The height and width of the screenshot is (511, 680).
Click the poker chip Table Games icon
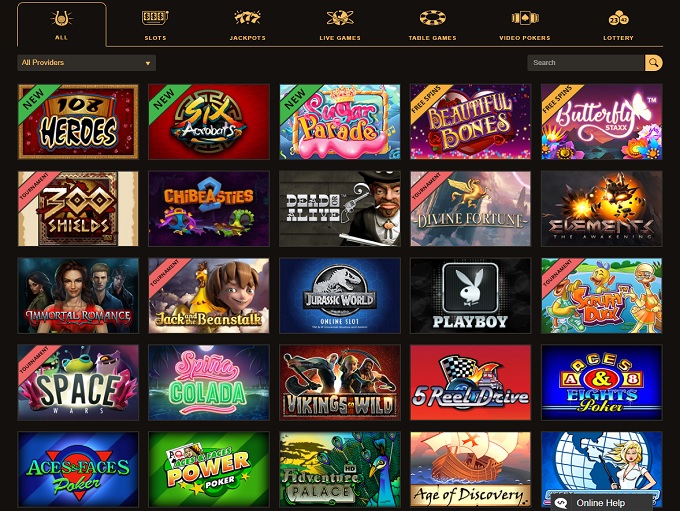click(432, 18)
